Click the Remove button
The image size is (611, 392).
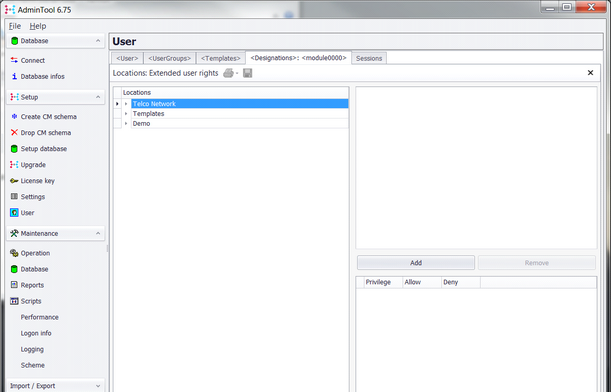click(x=537, y=263)
